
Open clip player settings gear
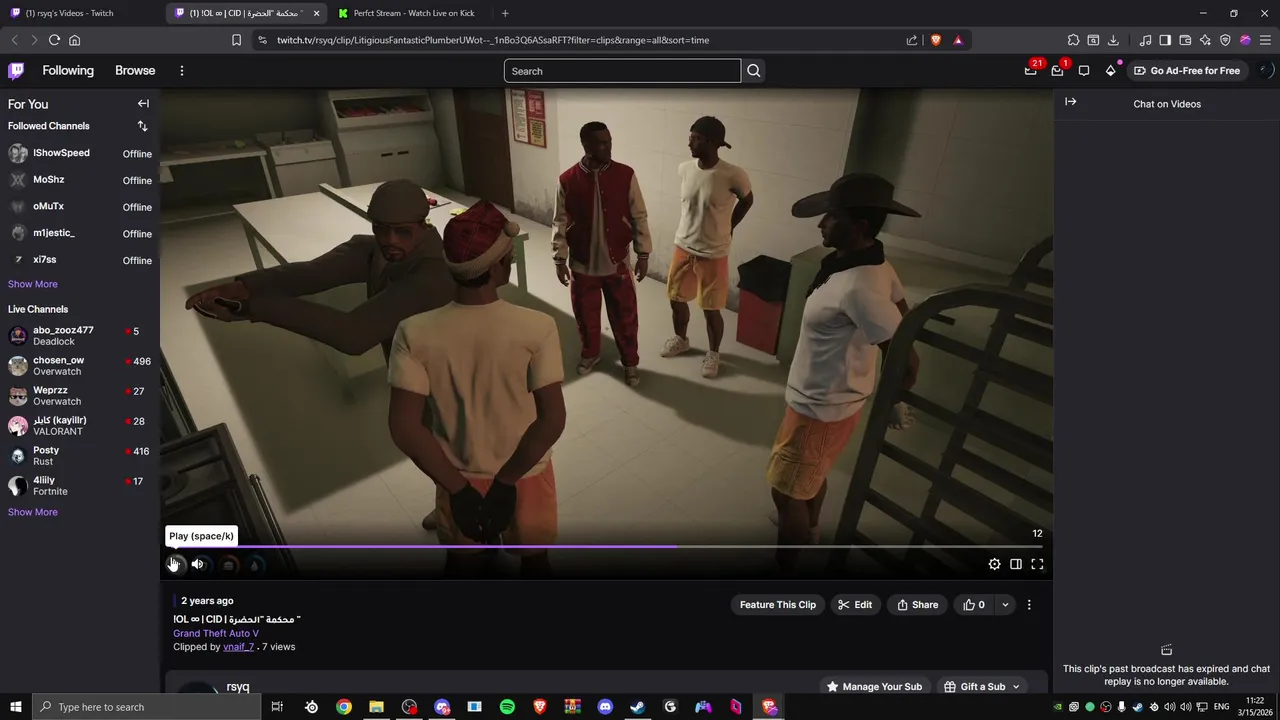point(994,564)
